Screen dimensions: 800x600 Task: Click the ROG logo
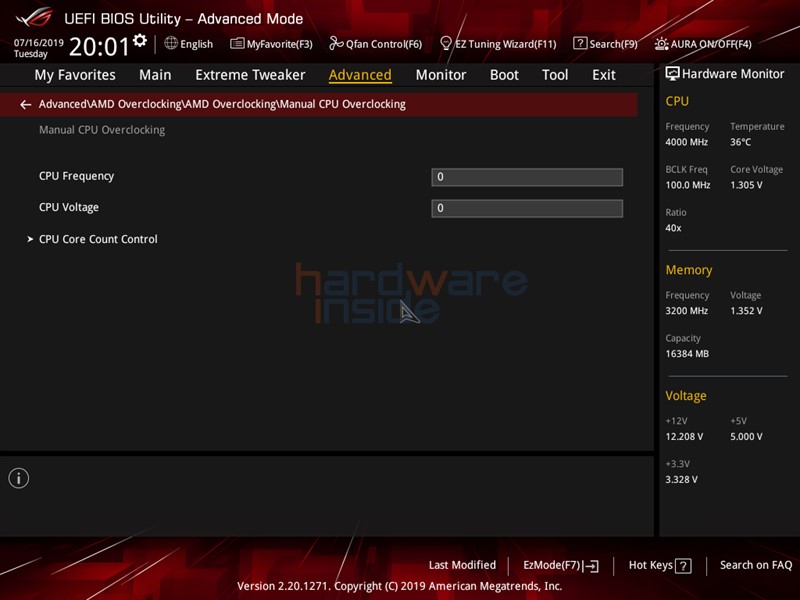click(34, 17)
